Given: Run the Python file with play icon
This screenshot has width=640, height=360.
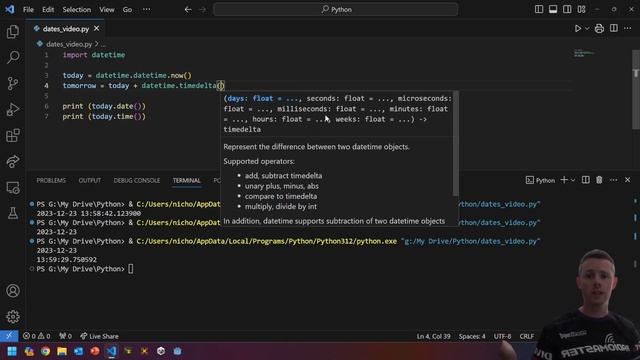Looking at the screenshot, I should click(578, 29).
